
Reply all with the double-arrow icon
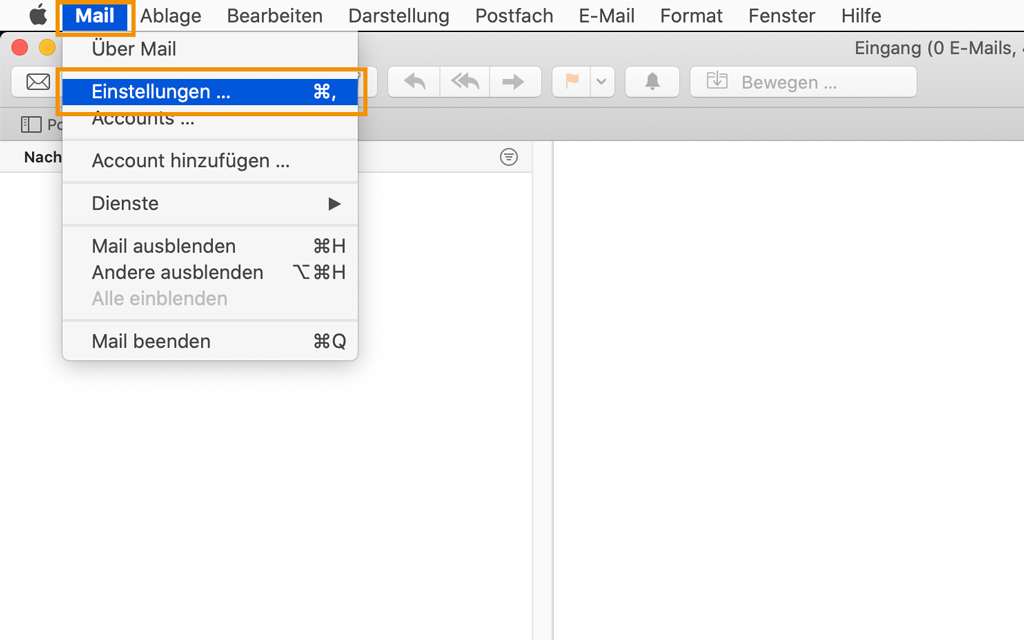465,82
